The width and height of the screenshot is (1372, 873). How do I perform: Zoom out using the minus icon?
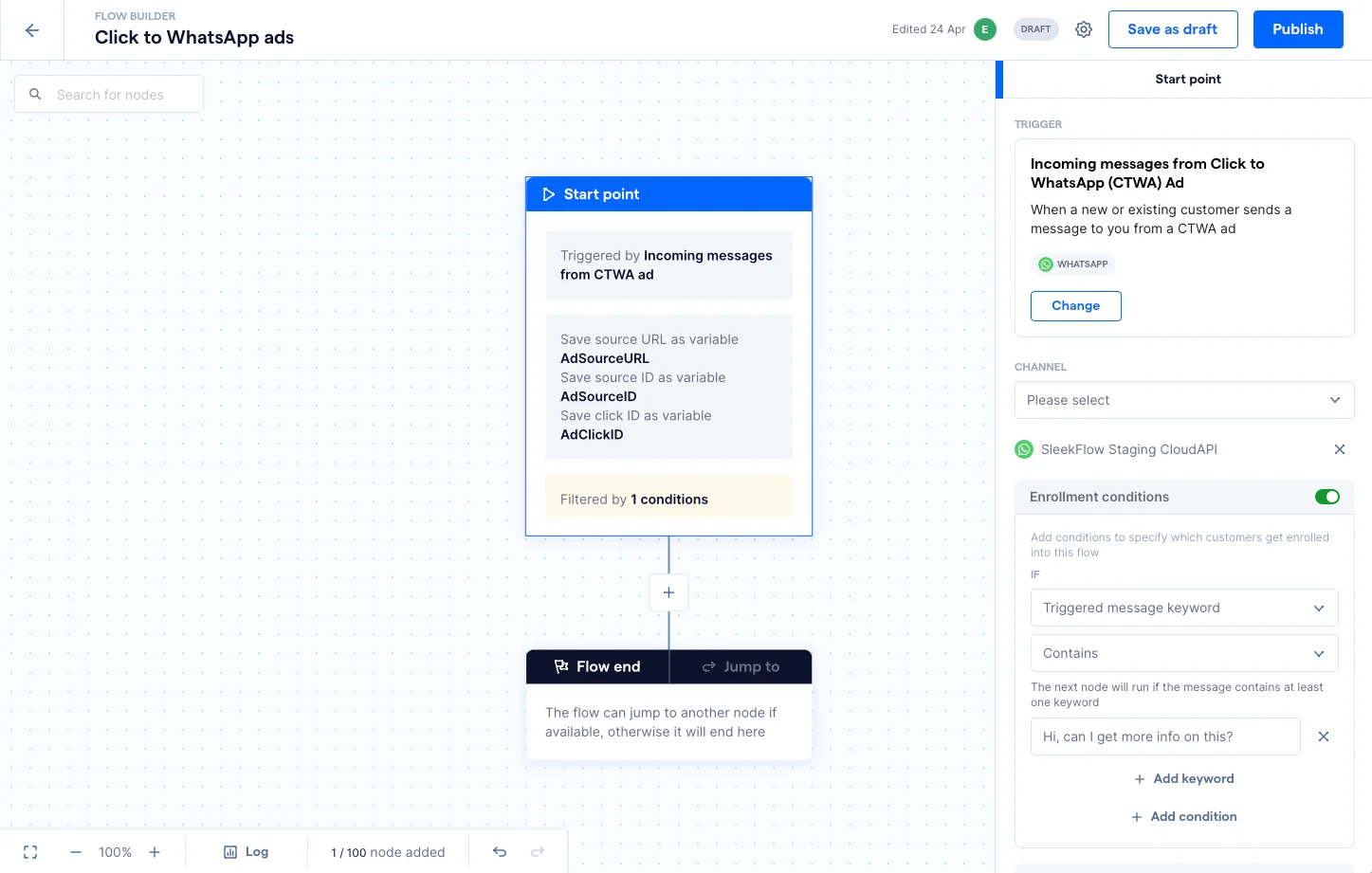point(76,851)
